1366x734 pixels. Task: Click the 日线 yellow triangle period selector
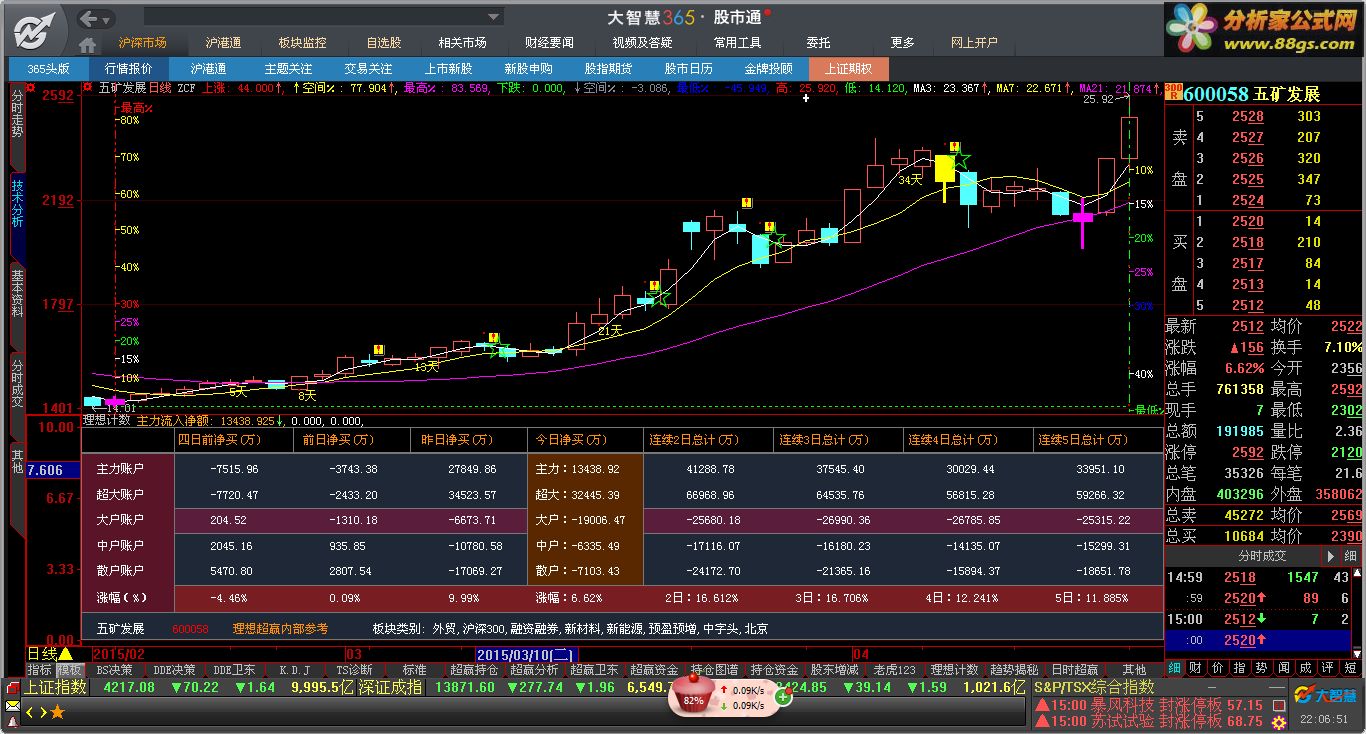point(50,654)
